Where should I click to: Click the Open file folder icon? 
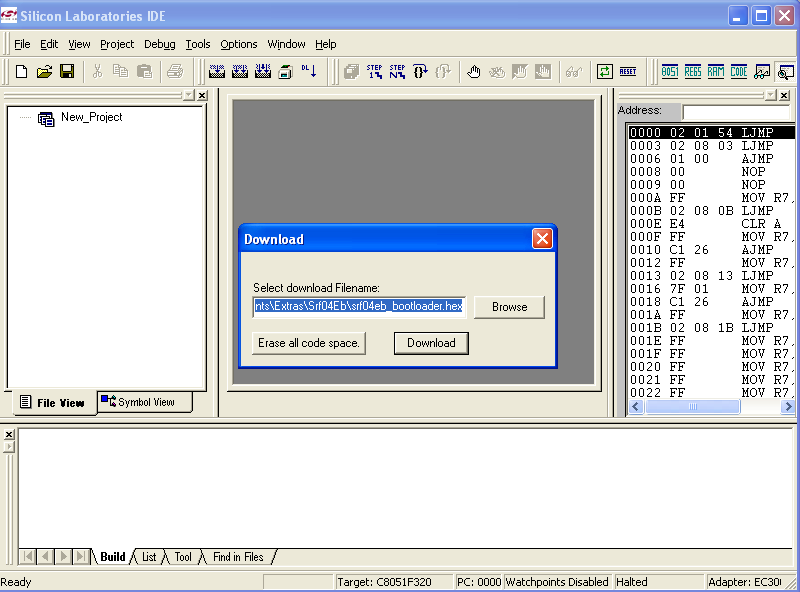44,71
